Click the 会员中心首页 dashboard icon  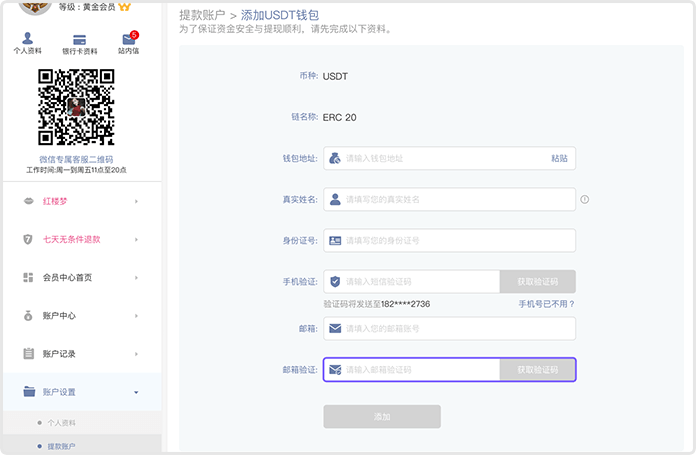(28, 277)
